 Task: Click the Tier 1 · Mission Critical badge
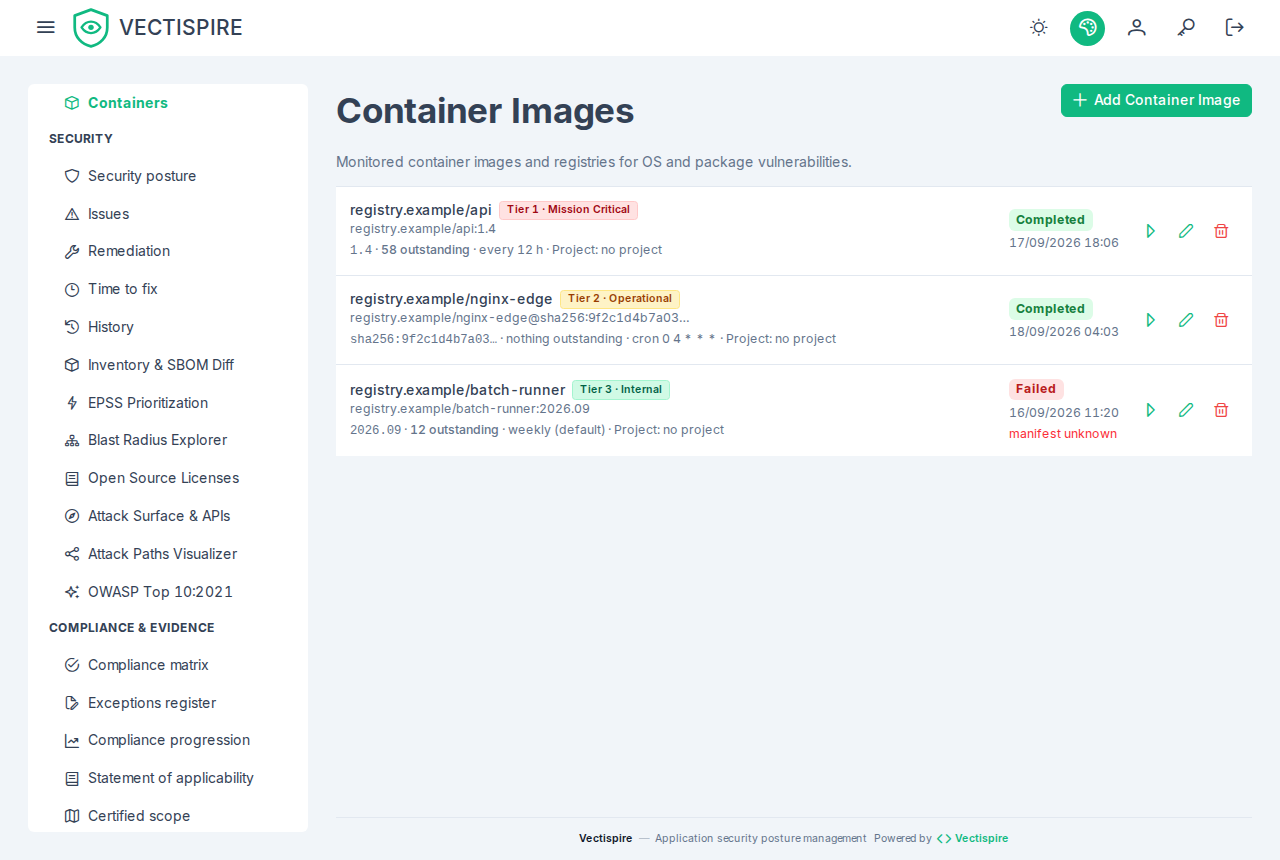[x=568, y=210]
